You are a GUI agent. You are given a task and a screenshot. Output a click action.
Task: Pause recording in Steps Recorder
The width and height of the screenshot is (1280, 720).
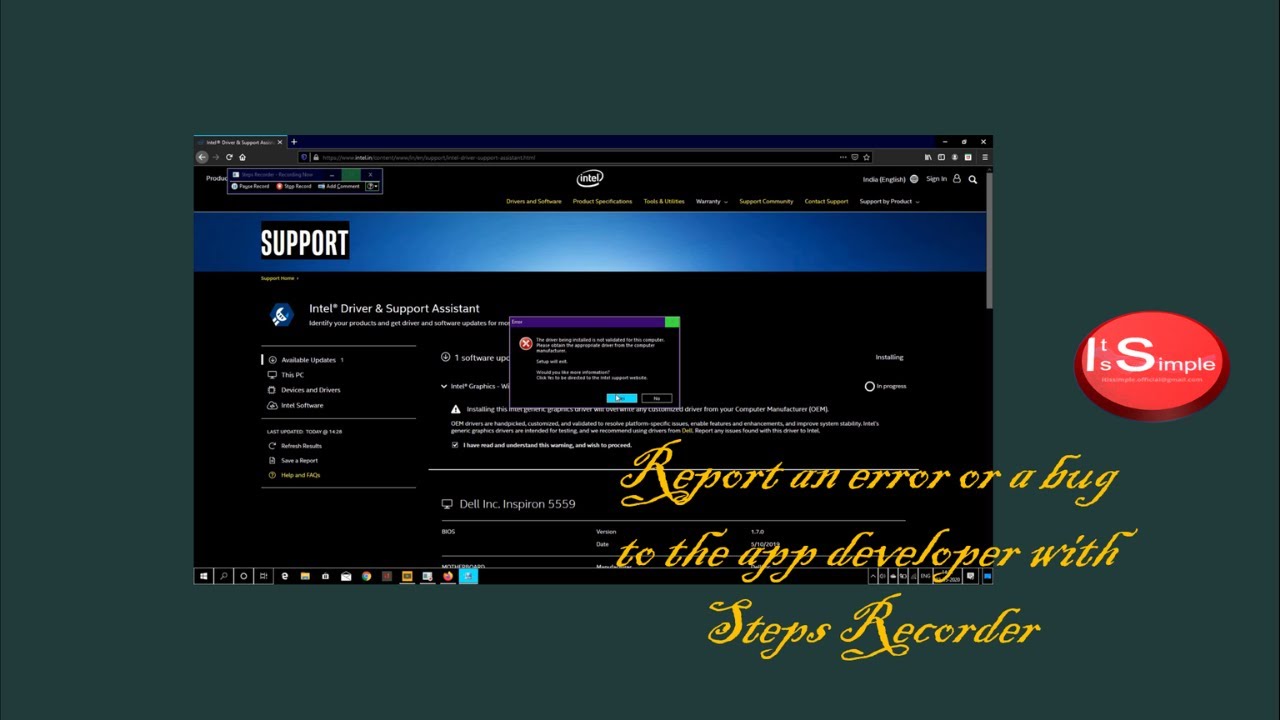(x=251, y=186)
